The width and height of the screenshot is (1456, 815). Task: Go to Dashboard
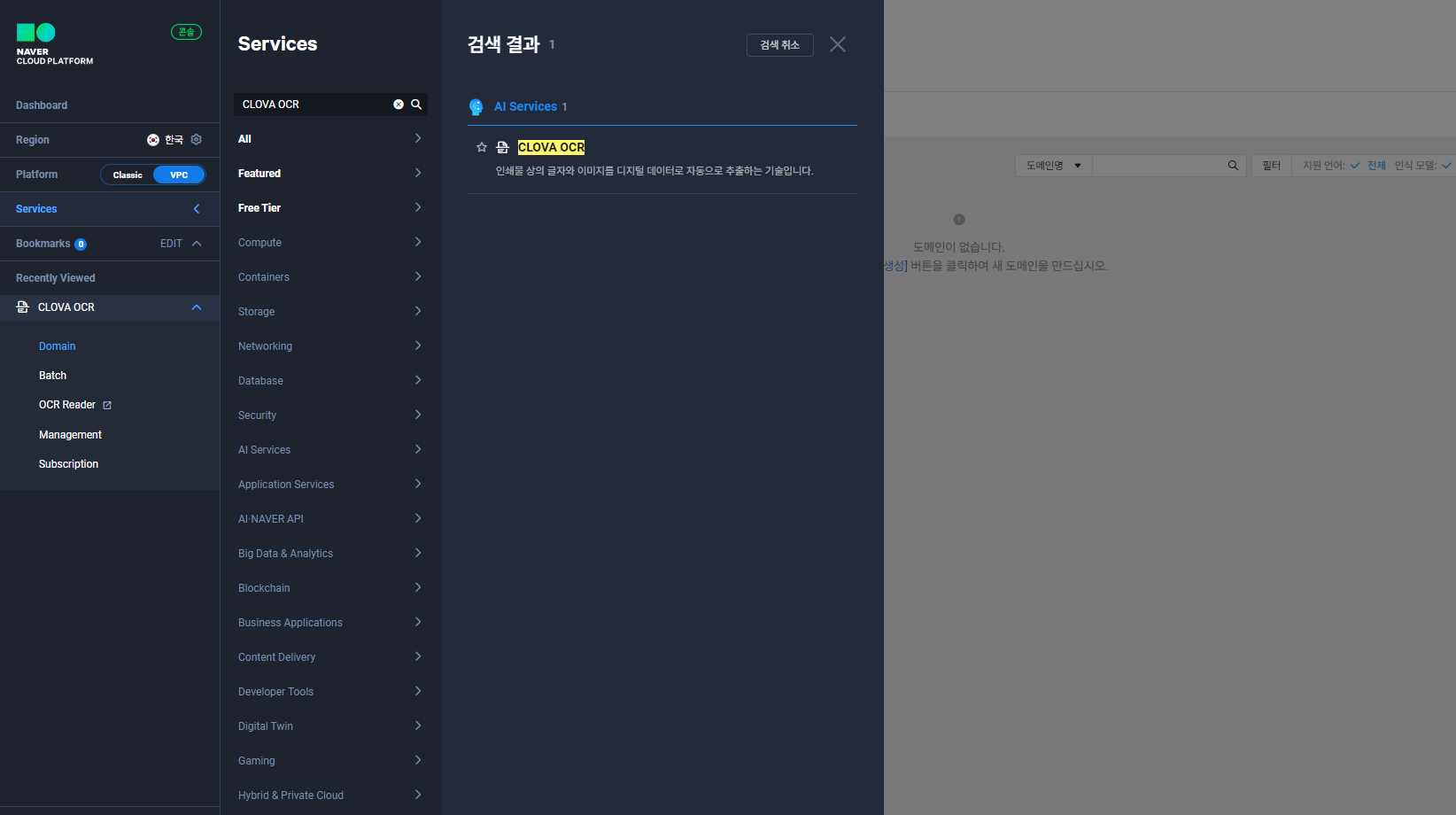point(42,105)
